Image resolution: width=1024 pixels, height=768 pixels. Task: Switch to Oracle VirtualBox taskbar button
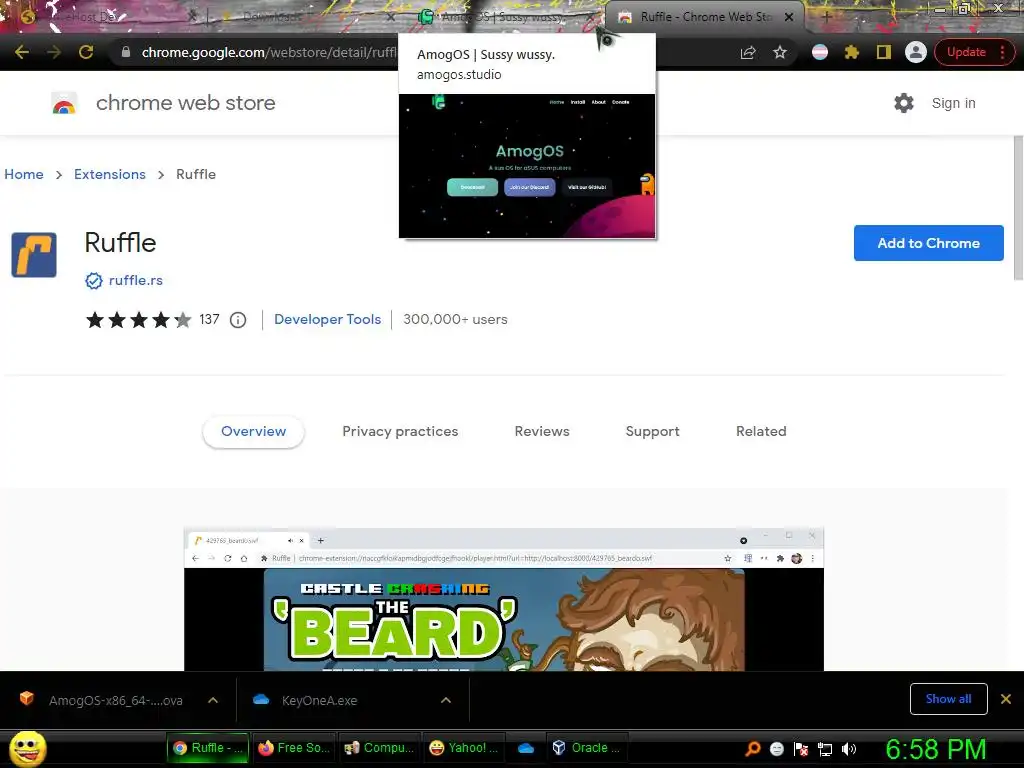(586, 748)
